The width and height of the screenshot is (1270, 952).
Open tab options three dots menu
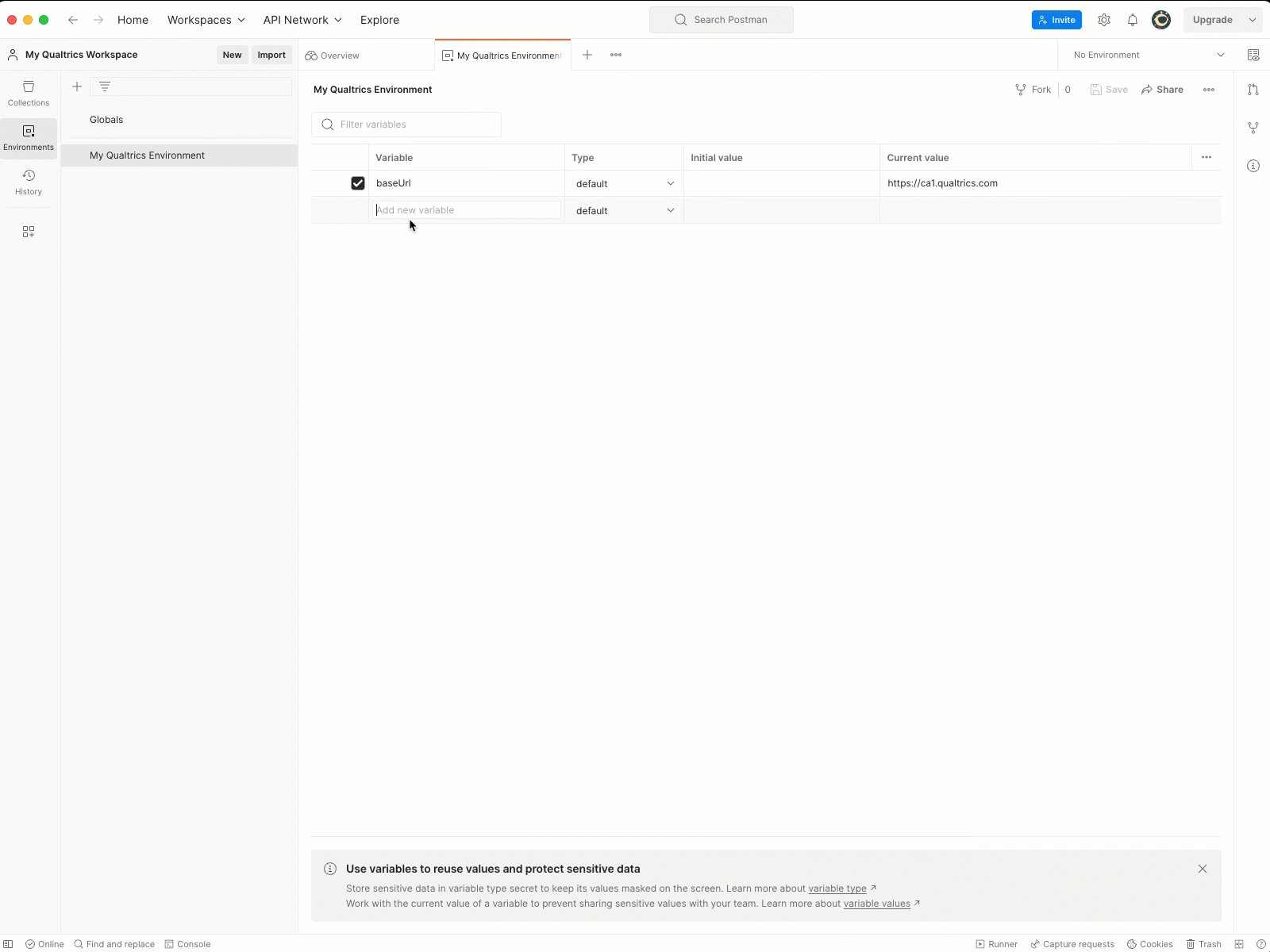[x=616, y=55]
